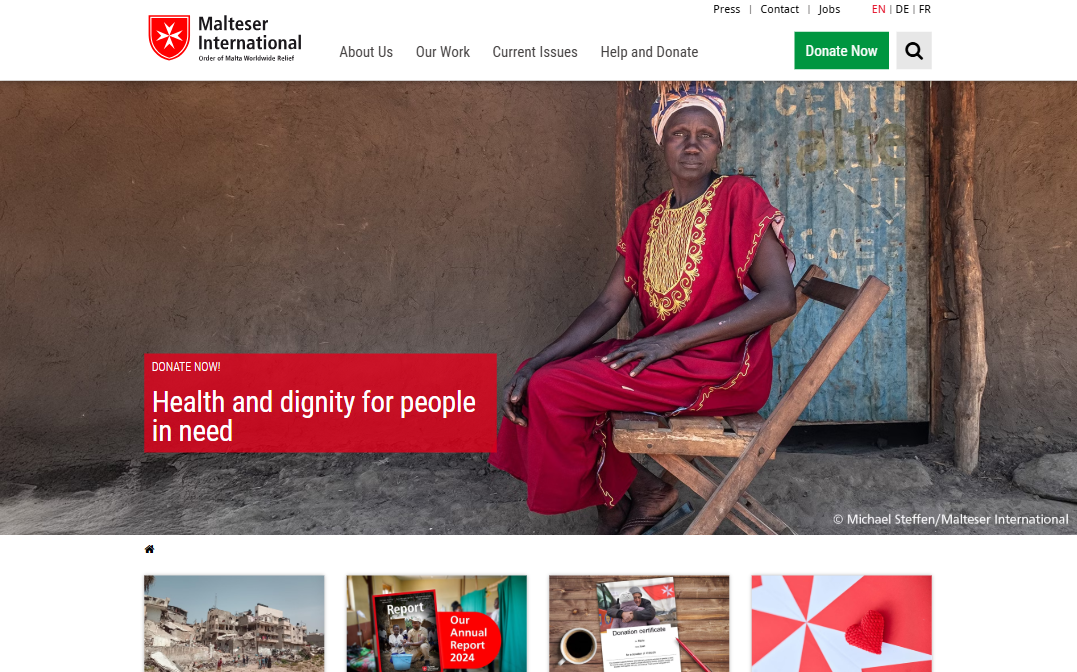Screen dimensions: 1077x672
Task: Open the red knitted heart card
Action: tap(842, 624)
